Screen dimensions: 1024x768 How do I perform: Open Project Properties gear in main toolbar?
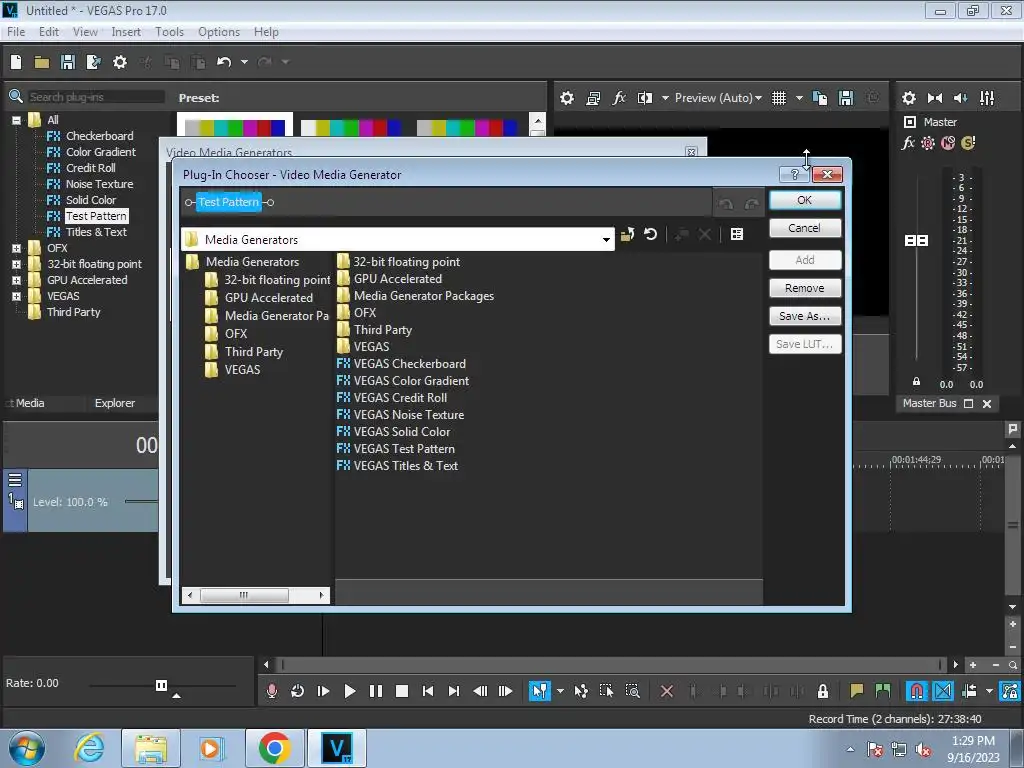(x=120, y=62)
